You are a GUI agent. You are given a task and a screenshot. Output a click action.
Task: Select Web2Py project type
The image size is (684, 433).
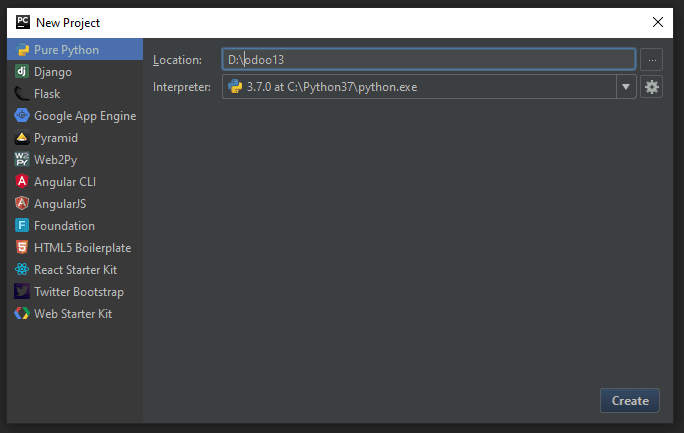tap(55, 160)
